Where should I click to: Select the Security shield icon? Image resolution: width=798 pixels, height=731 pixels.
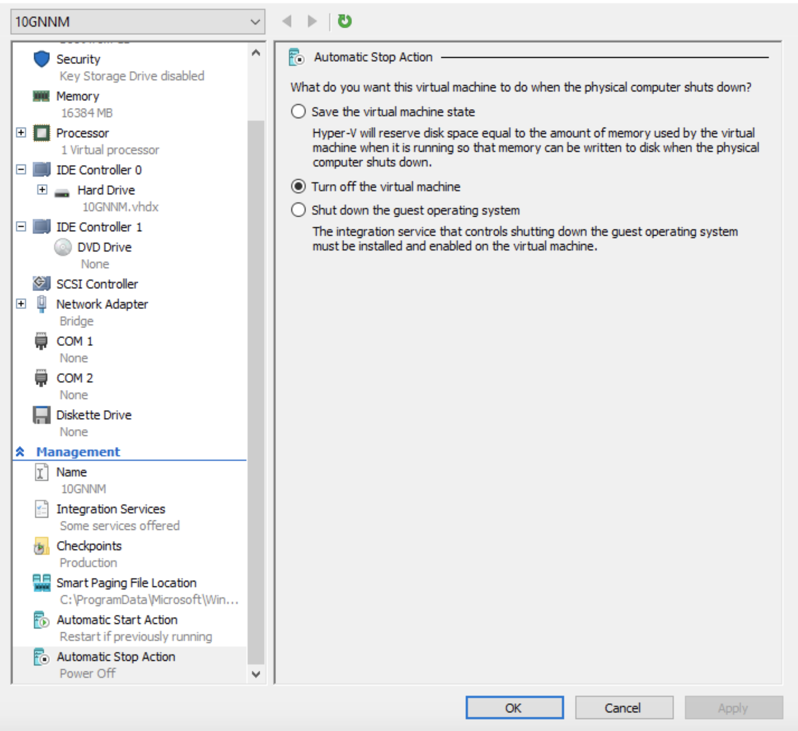tap(41, 59)
